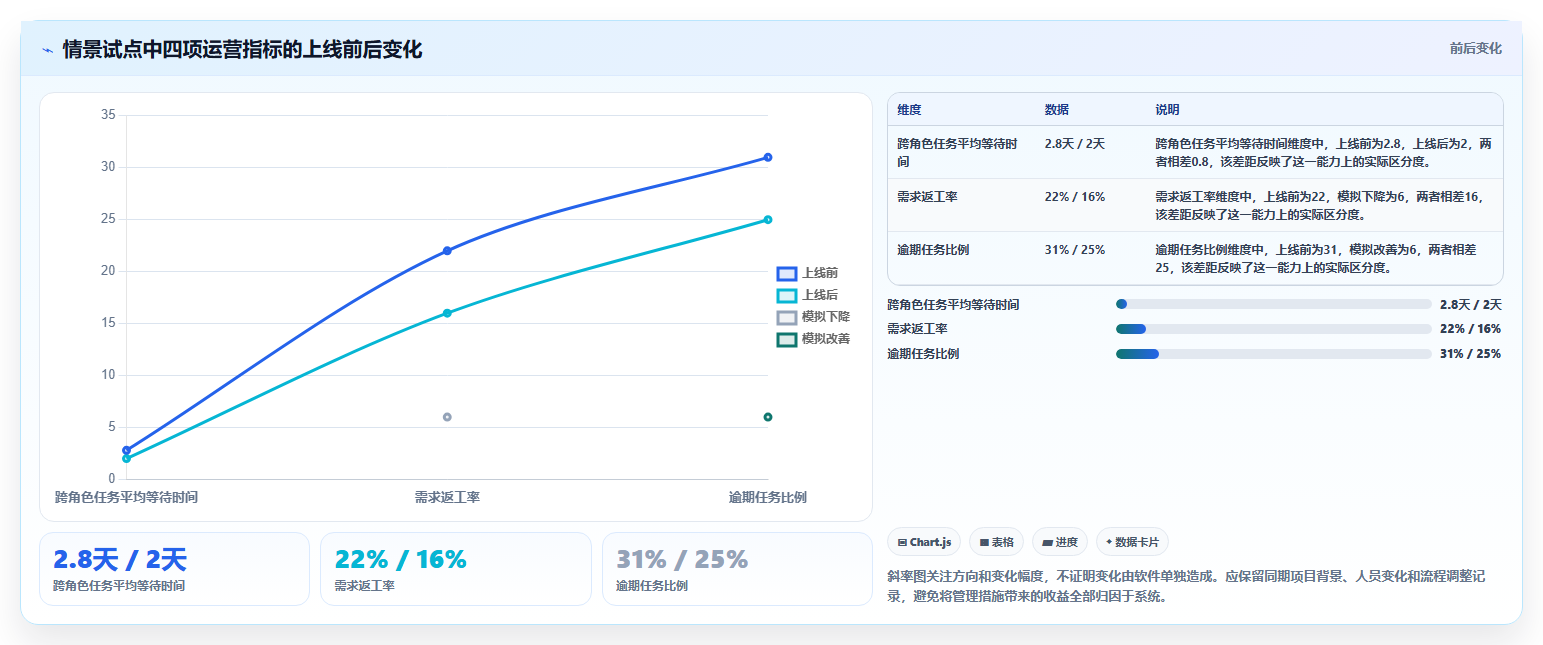Click the 需求返工率 progress bar

[1274, 329]
